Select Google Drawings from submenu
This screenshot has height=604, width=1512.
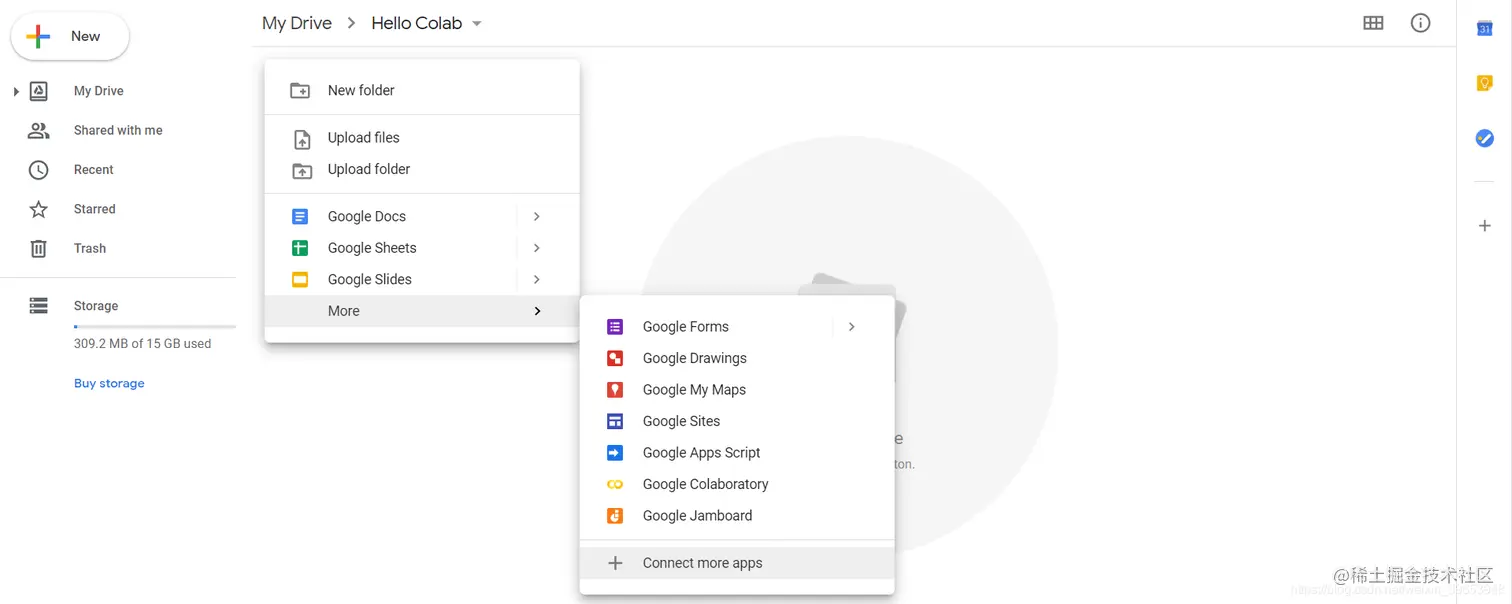[x=737, y=358]
